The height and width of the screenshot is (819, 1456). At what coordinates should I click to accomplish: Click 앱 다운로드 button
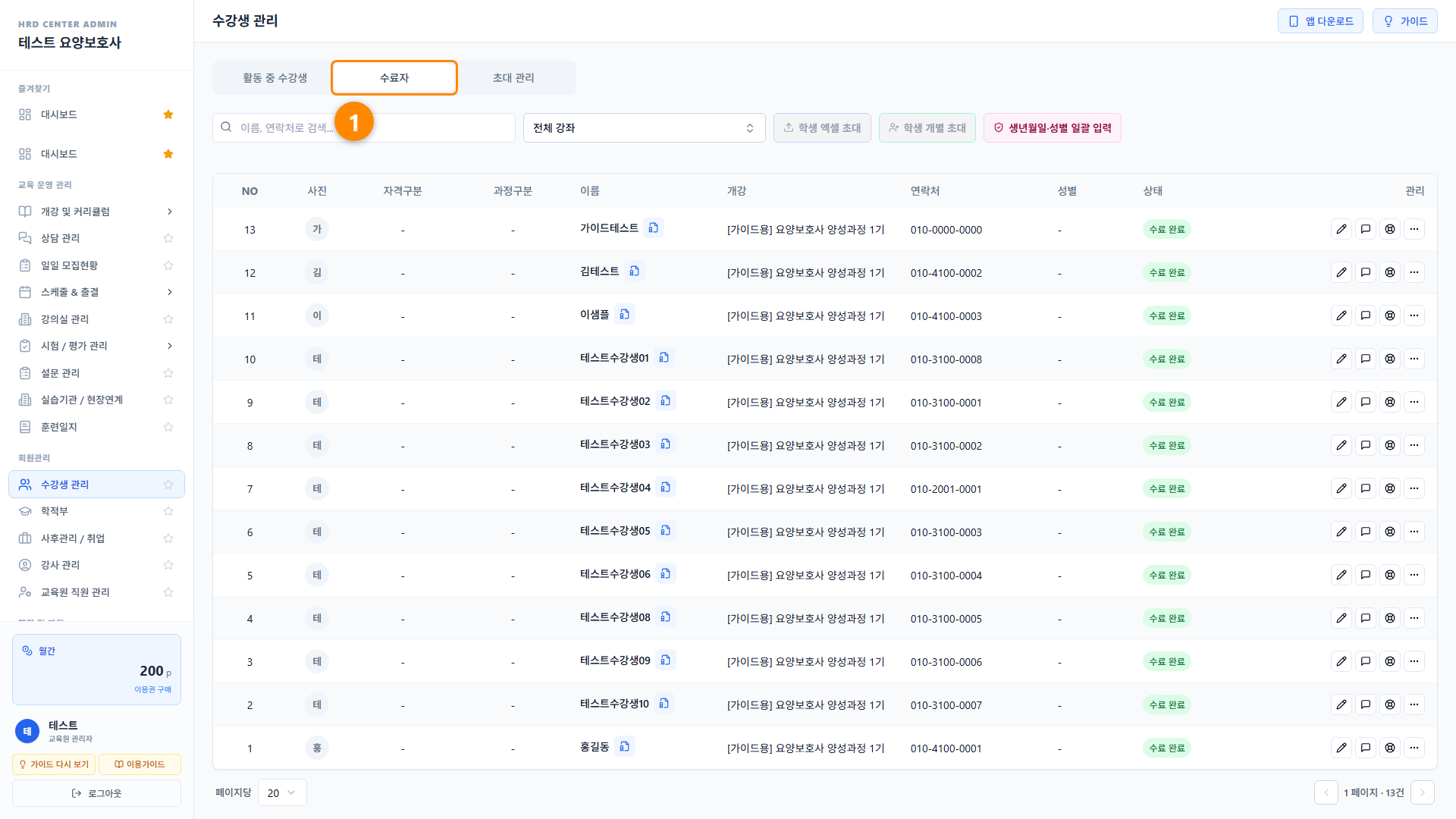click(x=1320, y=21)
